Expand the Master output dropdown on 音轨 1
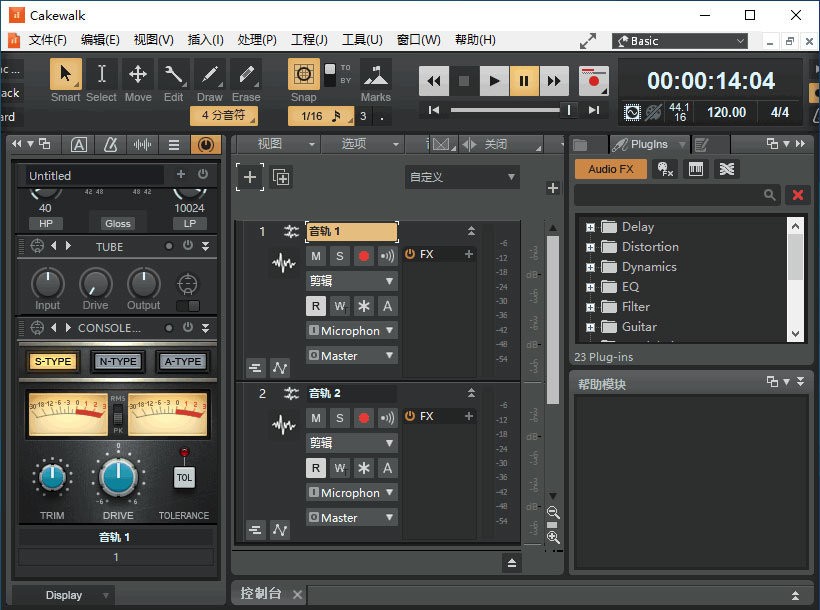The image size is (820, 610). click(351, 355)
